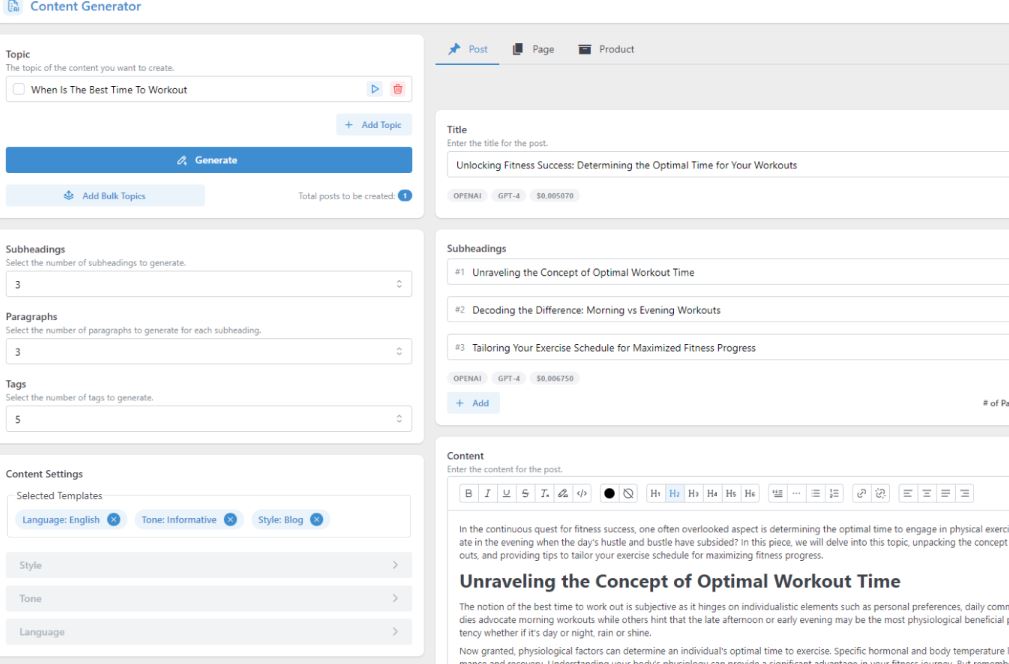
Task: Click the 'Unraveling the Concept of Optimal Workout Time' heading in content
Action: point(680,581)
